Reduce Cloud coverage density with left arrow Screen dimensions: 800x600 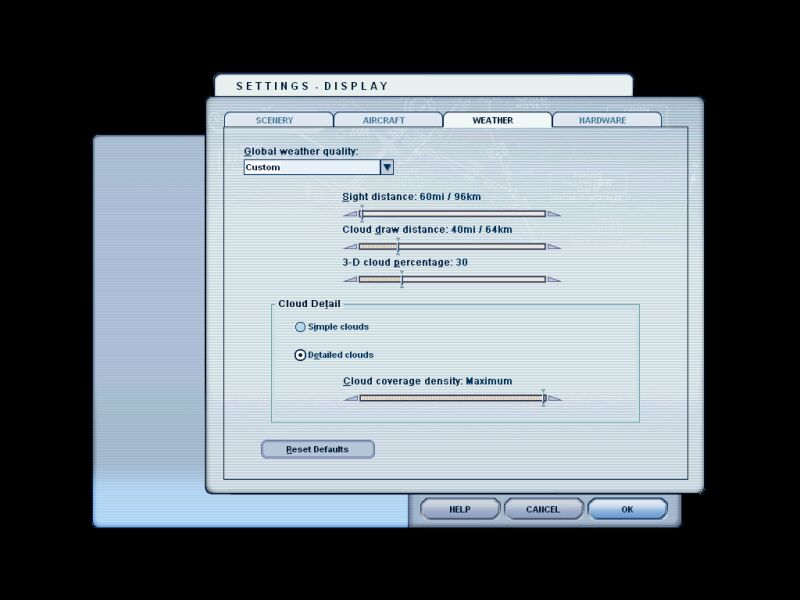click(x=350, y=399)
